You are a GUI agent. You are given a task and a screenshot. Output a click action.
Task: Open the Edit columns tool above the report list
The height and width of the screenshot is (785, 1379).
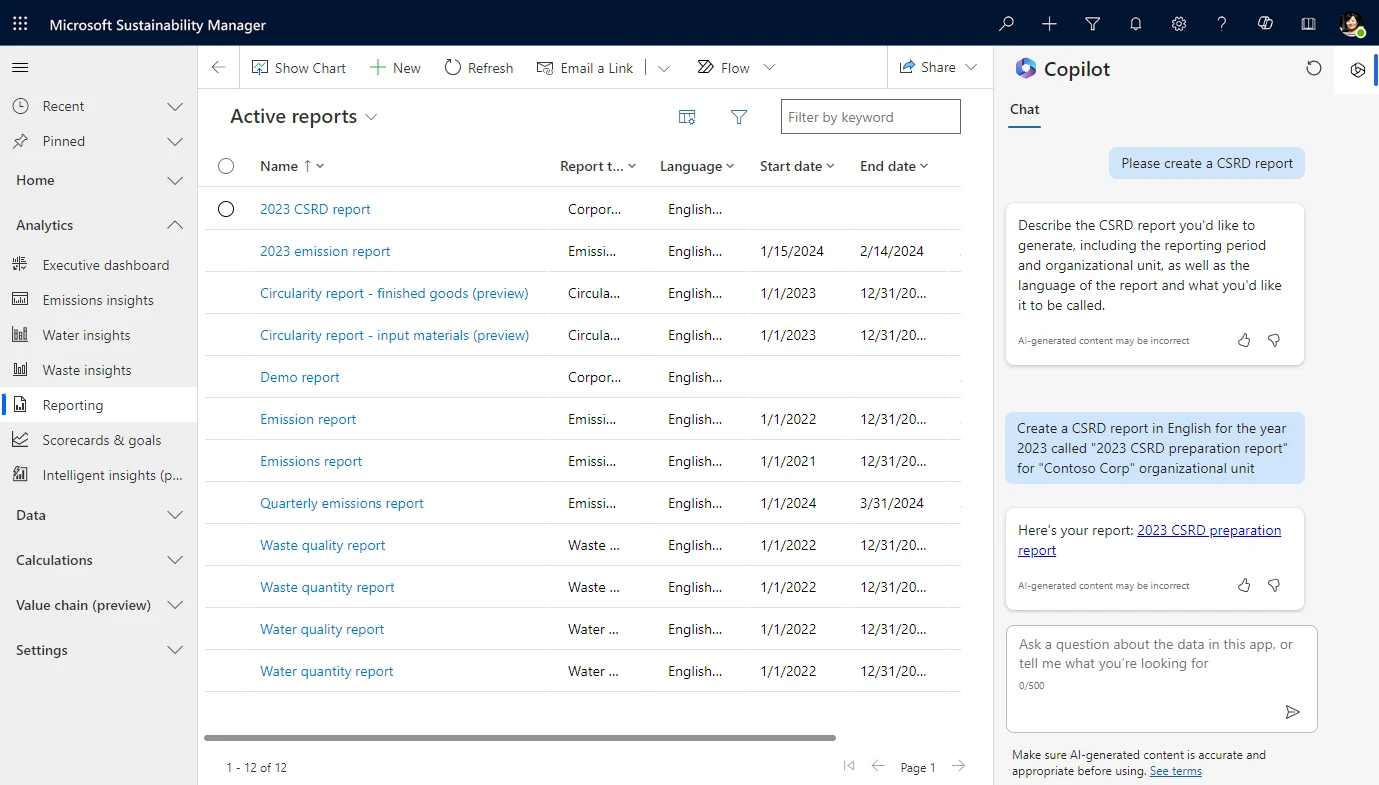pyautogui.click(x=687, y=117)
